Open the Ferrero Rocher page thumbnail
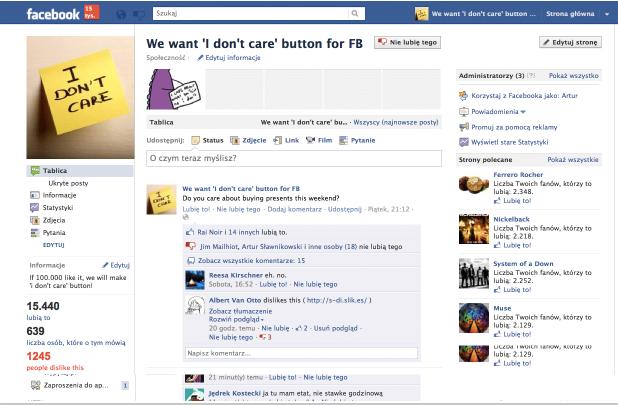The width and height of the screenshot is (618, 405). click(474, 184)
